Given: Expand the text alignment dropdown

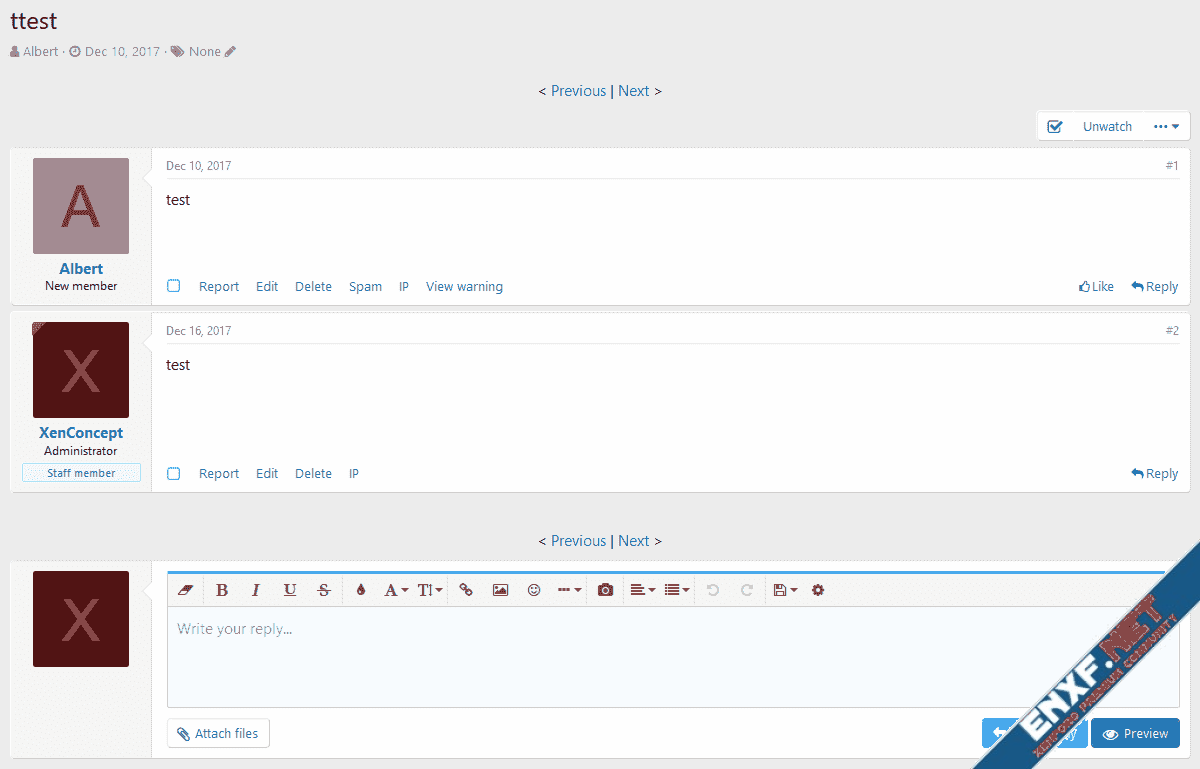Looking at the screenshot, I should coord(642,590).
